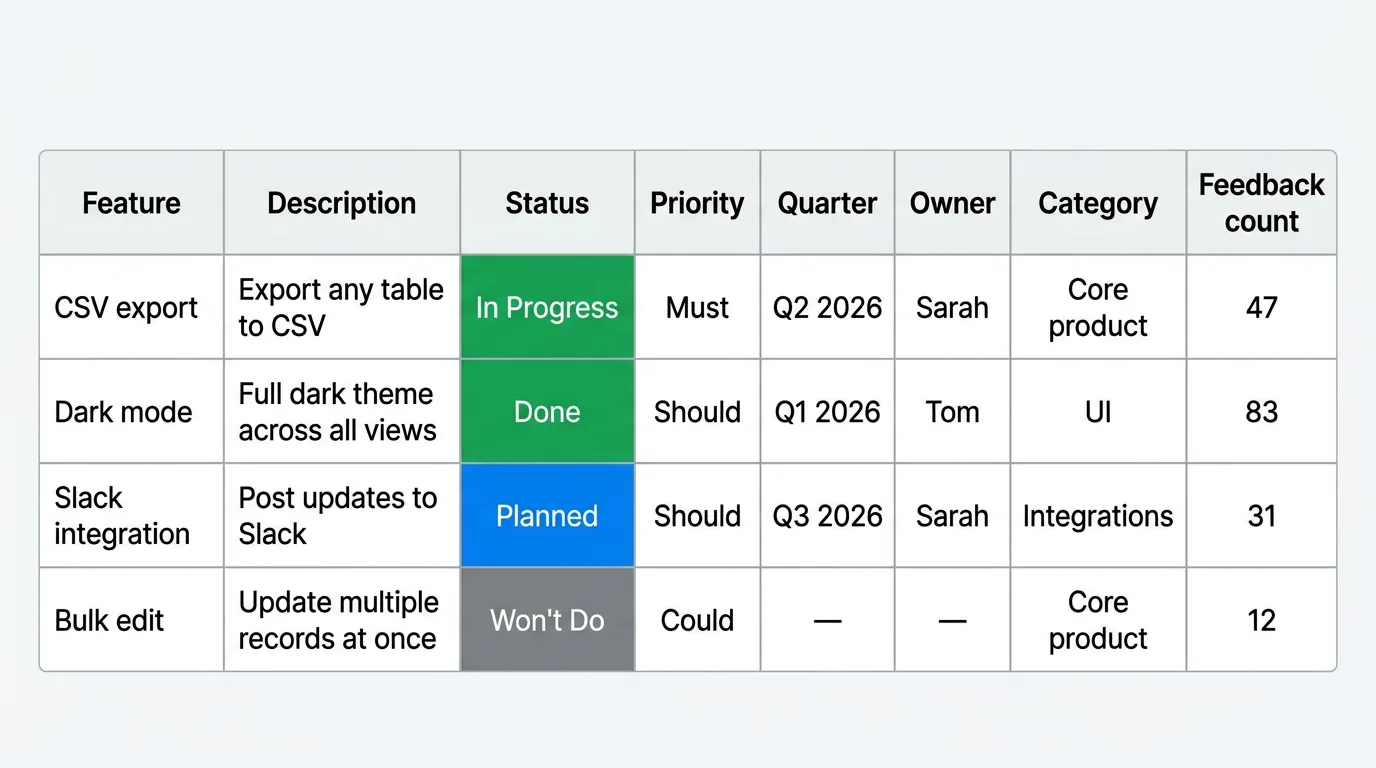Click the Dark mode feature cell
This screenshot has width=1376, height=768.
[x=124, y=411]
